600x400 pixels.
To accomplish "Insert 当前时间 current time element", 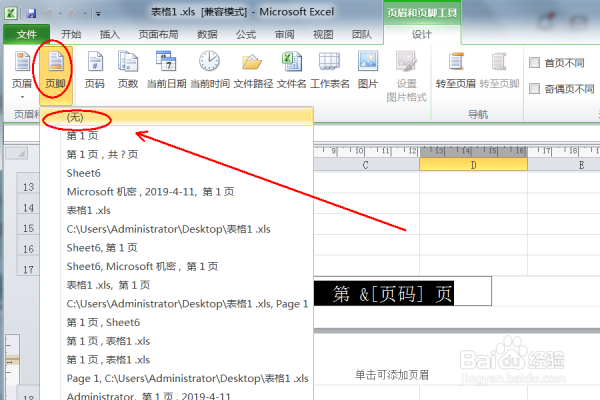I will click(210, 70).
